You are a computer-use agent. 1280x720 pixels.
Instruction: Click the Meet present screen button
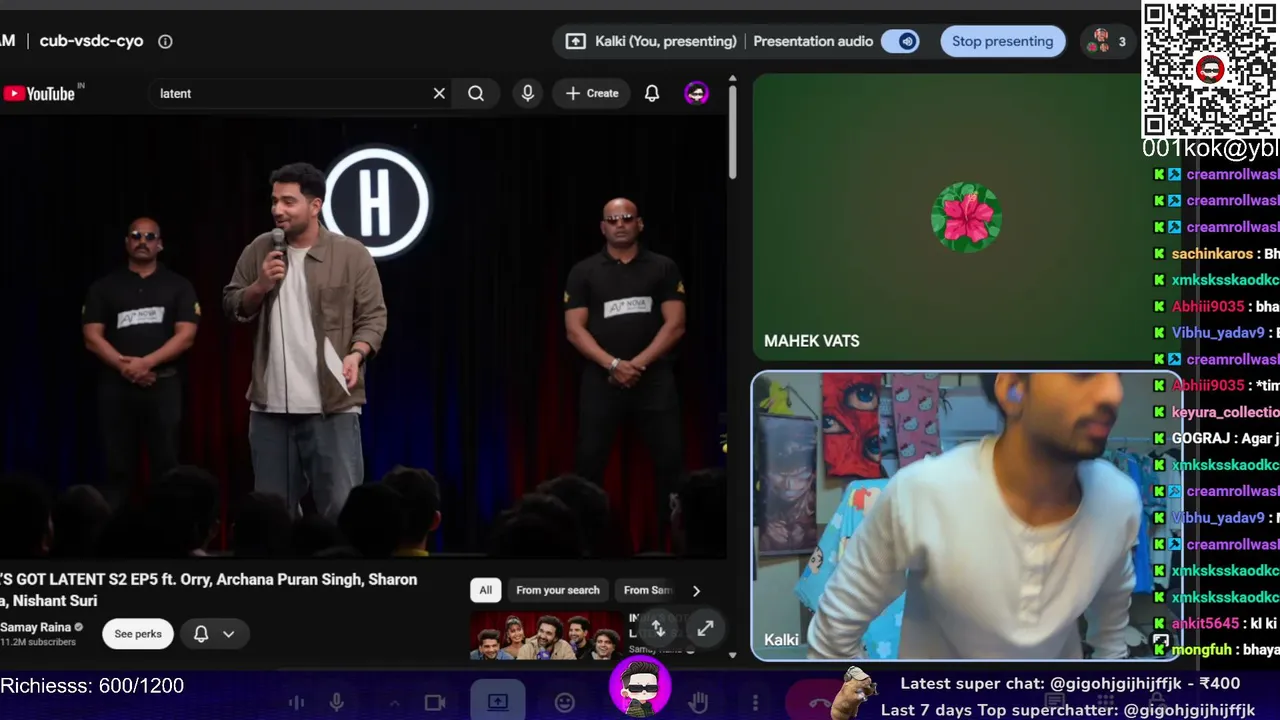click(498, 702)
